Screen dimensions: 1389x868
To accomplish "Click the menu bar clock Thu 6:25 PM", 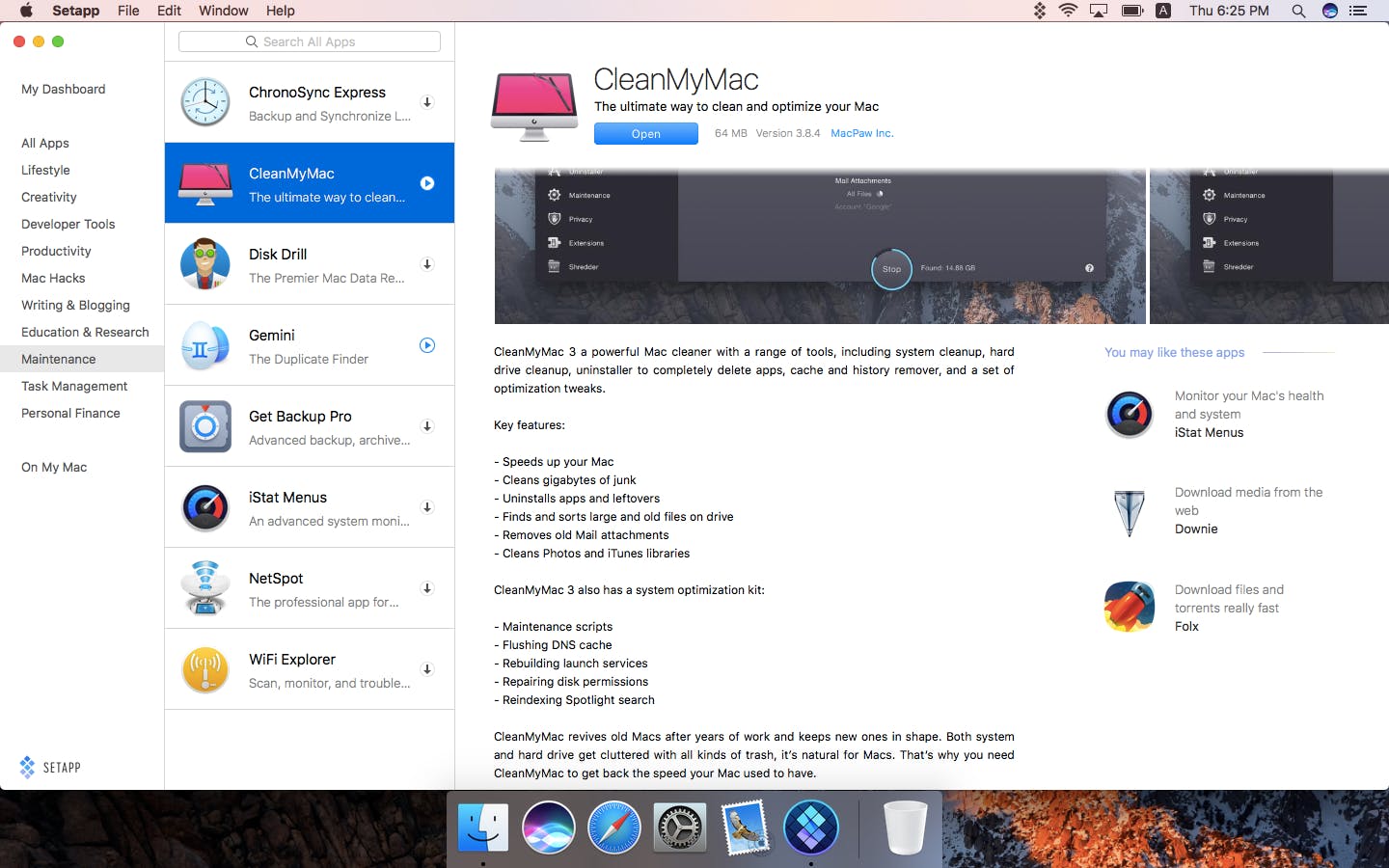I will (x=1229, y=11).
